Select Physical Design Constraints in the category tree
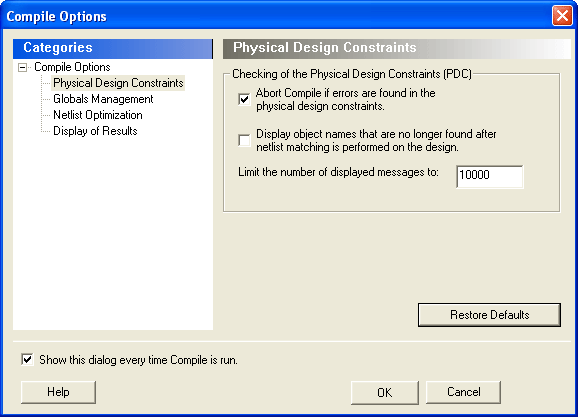Image resolution: width=578 pixels, height=417 pixels. click(118, 83)
